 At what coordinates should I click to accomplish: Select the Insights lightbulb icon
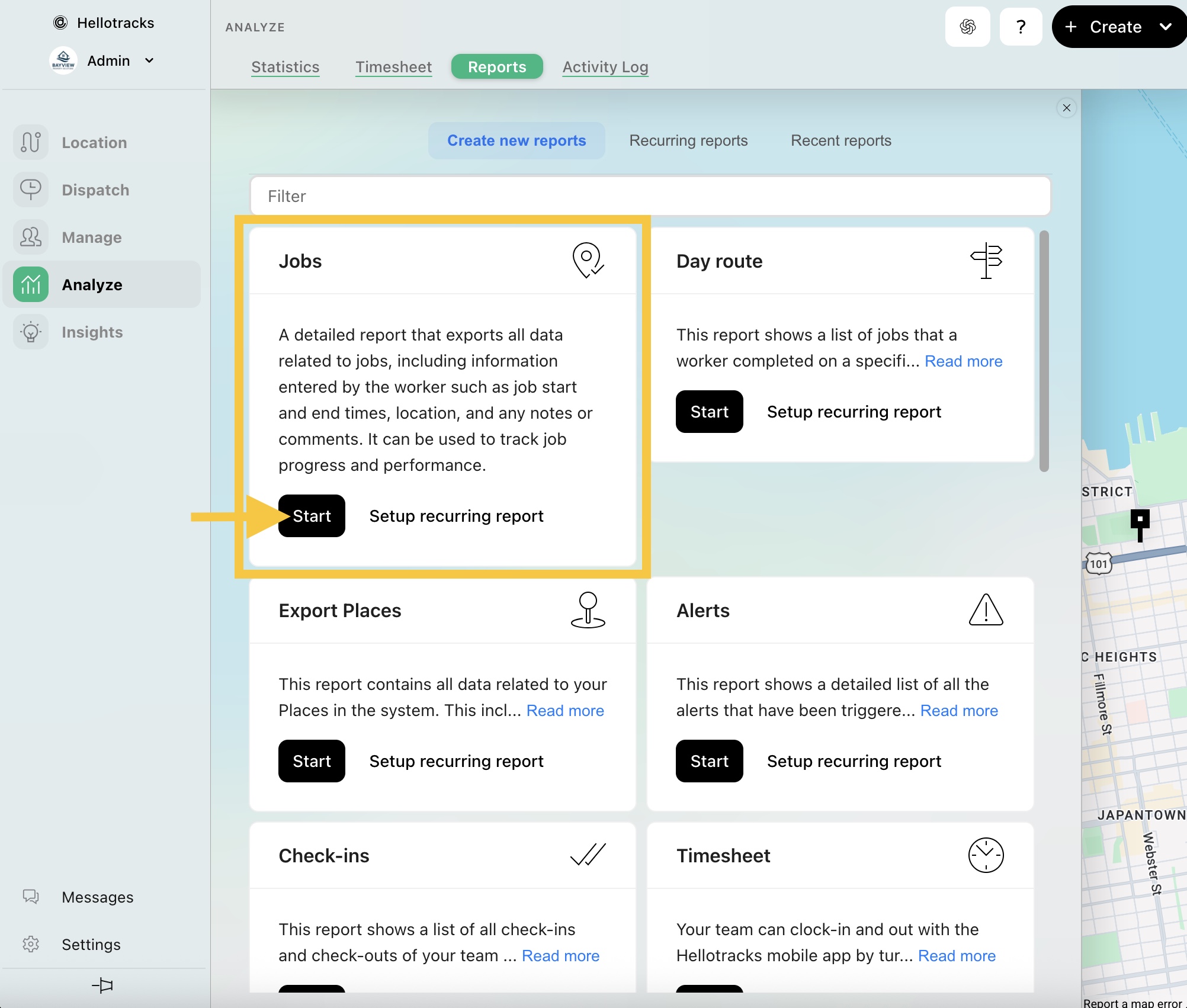tap(31, 332)
